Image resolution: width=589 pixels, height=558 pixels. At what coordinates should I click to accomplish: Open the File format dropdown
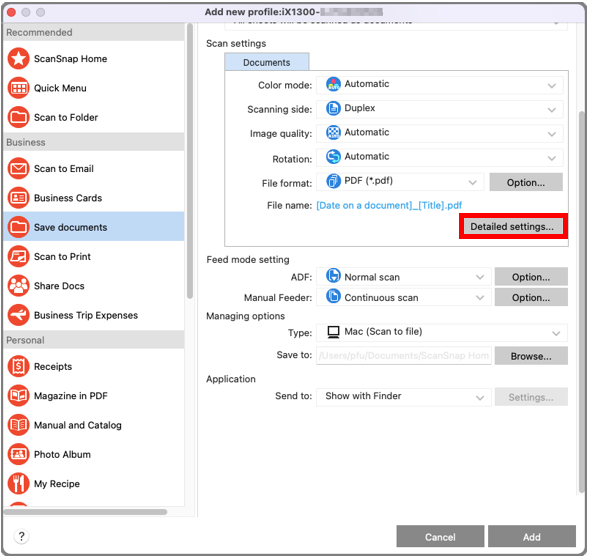(x=400, y=182)
